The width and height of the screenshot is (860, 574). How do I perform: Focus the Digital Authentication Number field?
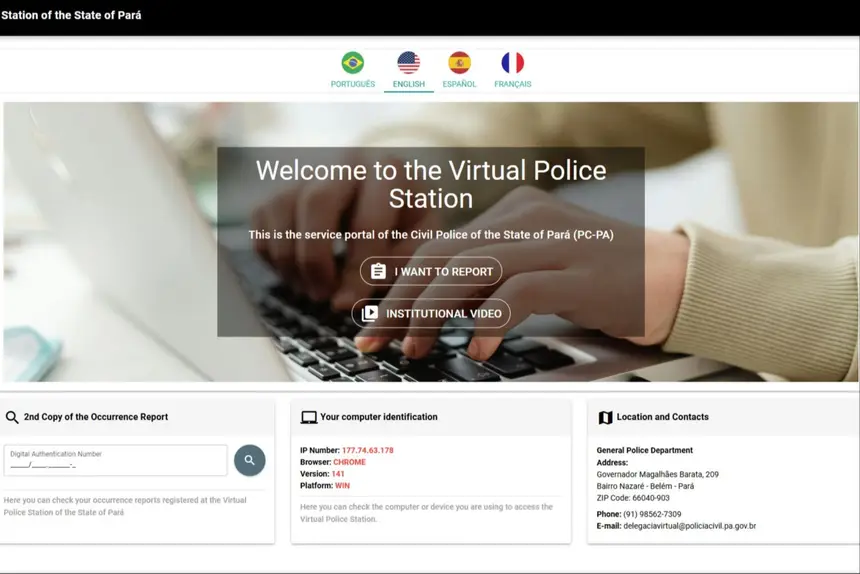point(115,461)
